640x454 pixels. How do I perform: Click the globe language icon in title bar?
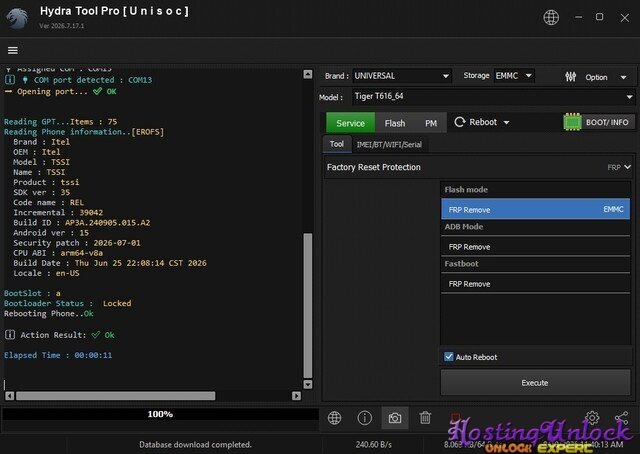pyautogui.click(x=551, y=18)
